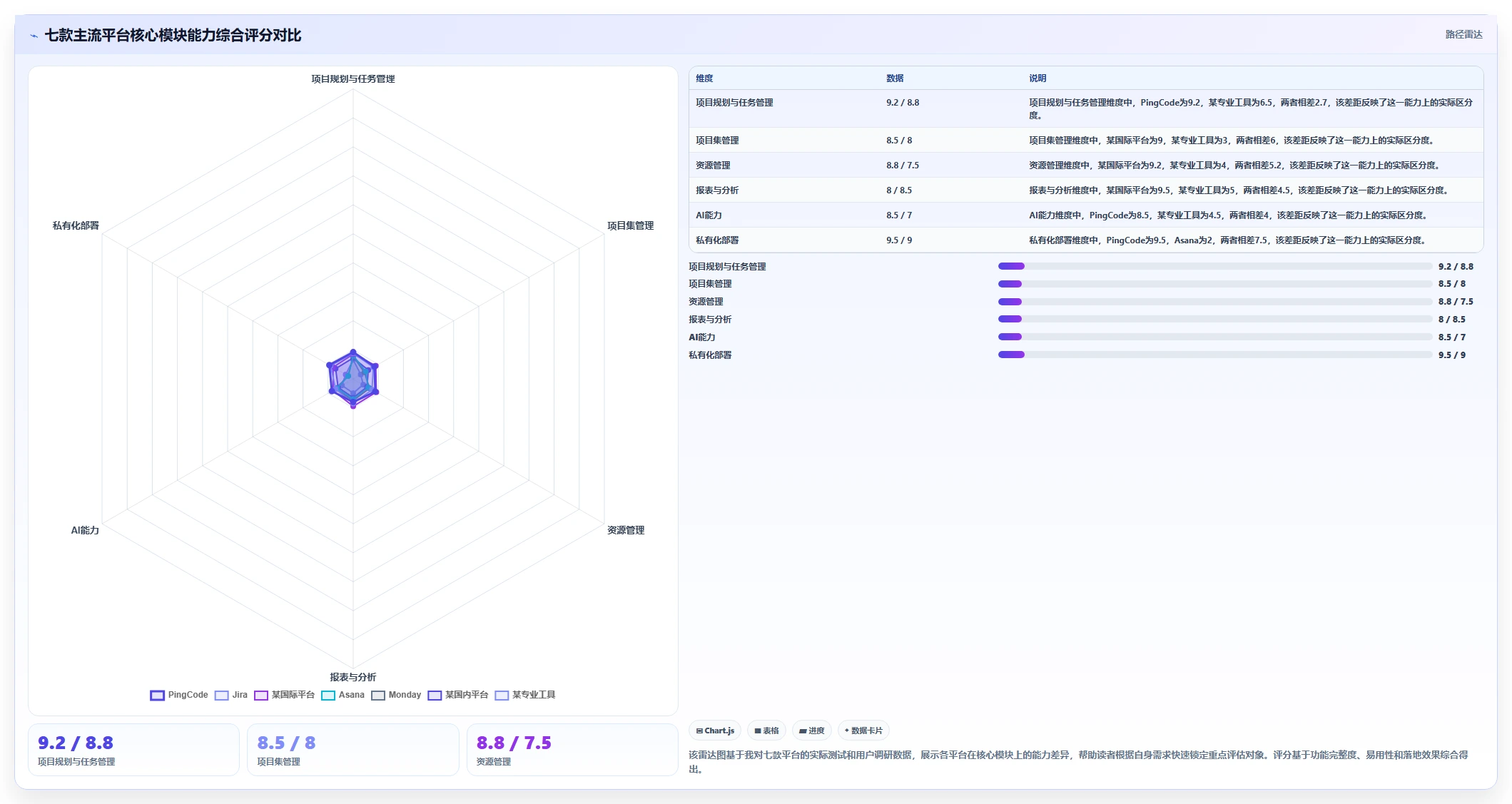Click the Chart.js tag

point(715,731)
